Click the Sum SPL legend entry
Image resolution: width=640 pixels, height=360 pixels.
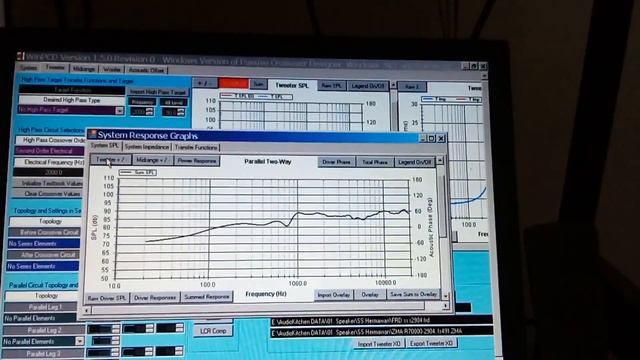click(138, 172)
